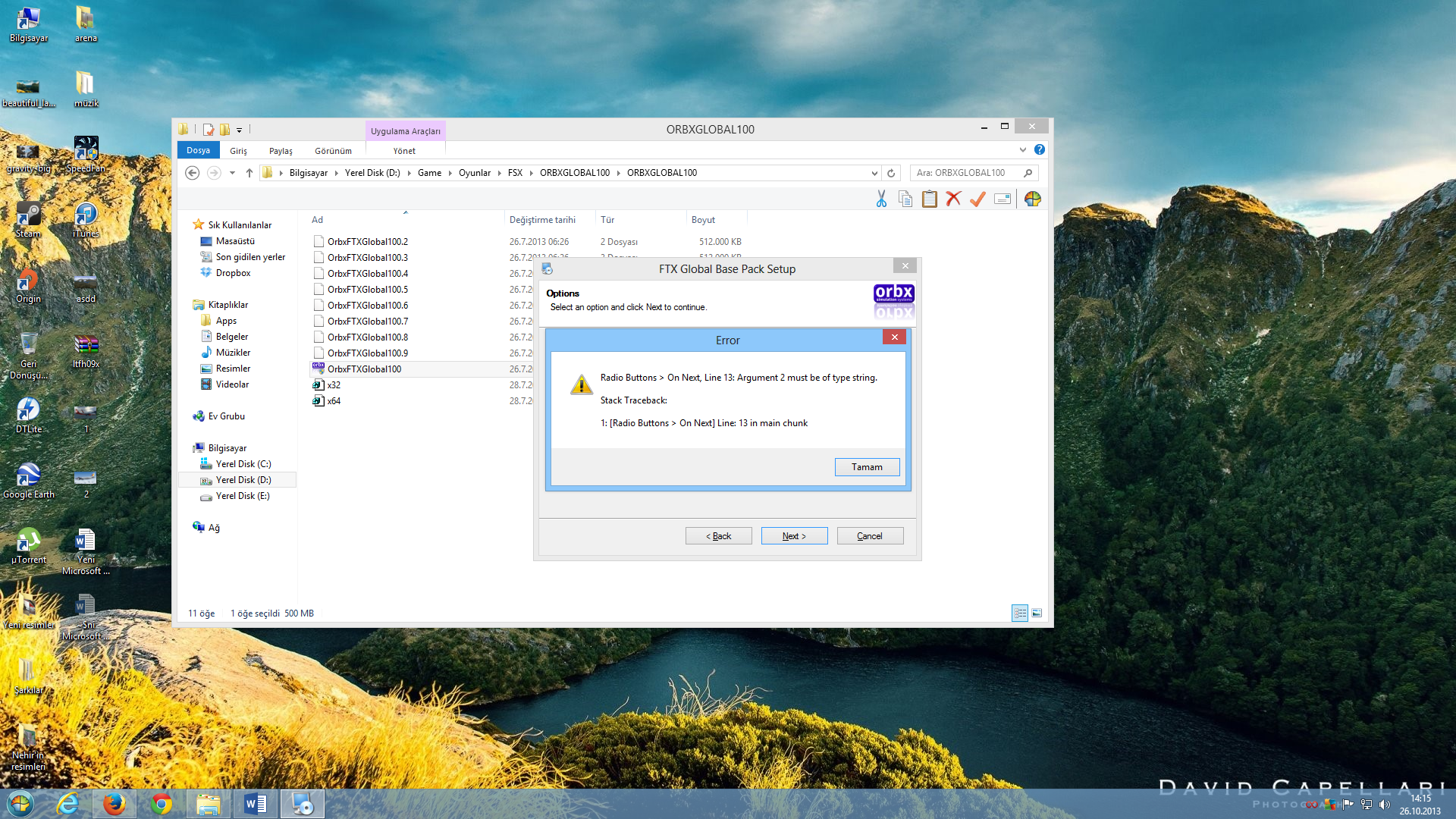Viewport: 1456px width, 819px height.
Task: Click the Uygulama Araçları contextual tab
Action: [405, 131]
